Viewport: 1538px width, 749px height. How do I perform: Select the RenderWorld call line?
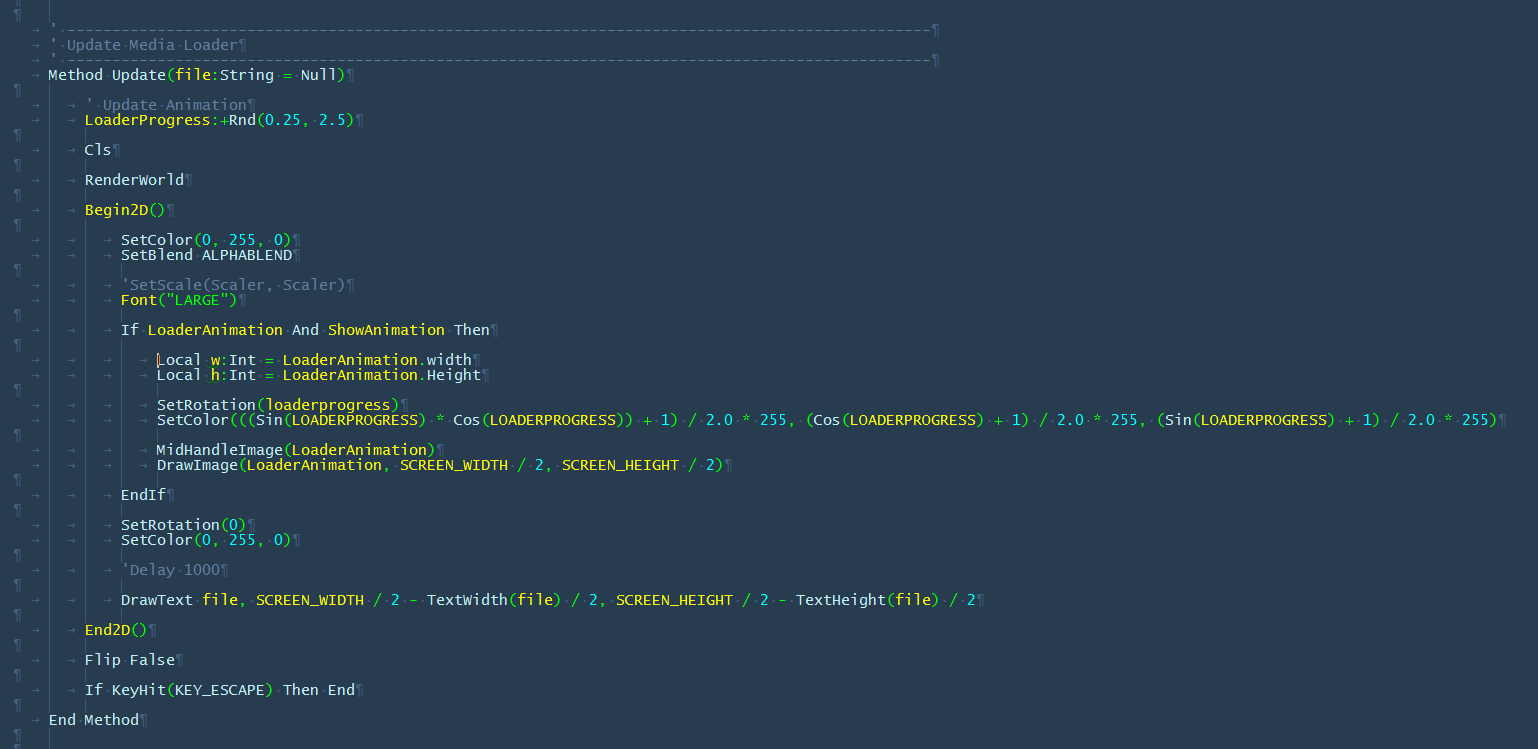pyautogui.click(x=134, y=180)
